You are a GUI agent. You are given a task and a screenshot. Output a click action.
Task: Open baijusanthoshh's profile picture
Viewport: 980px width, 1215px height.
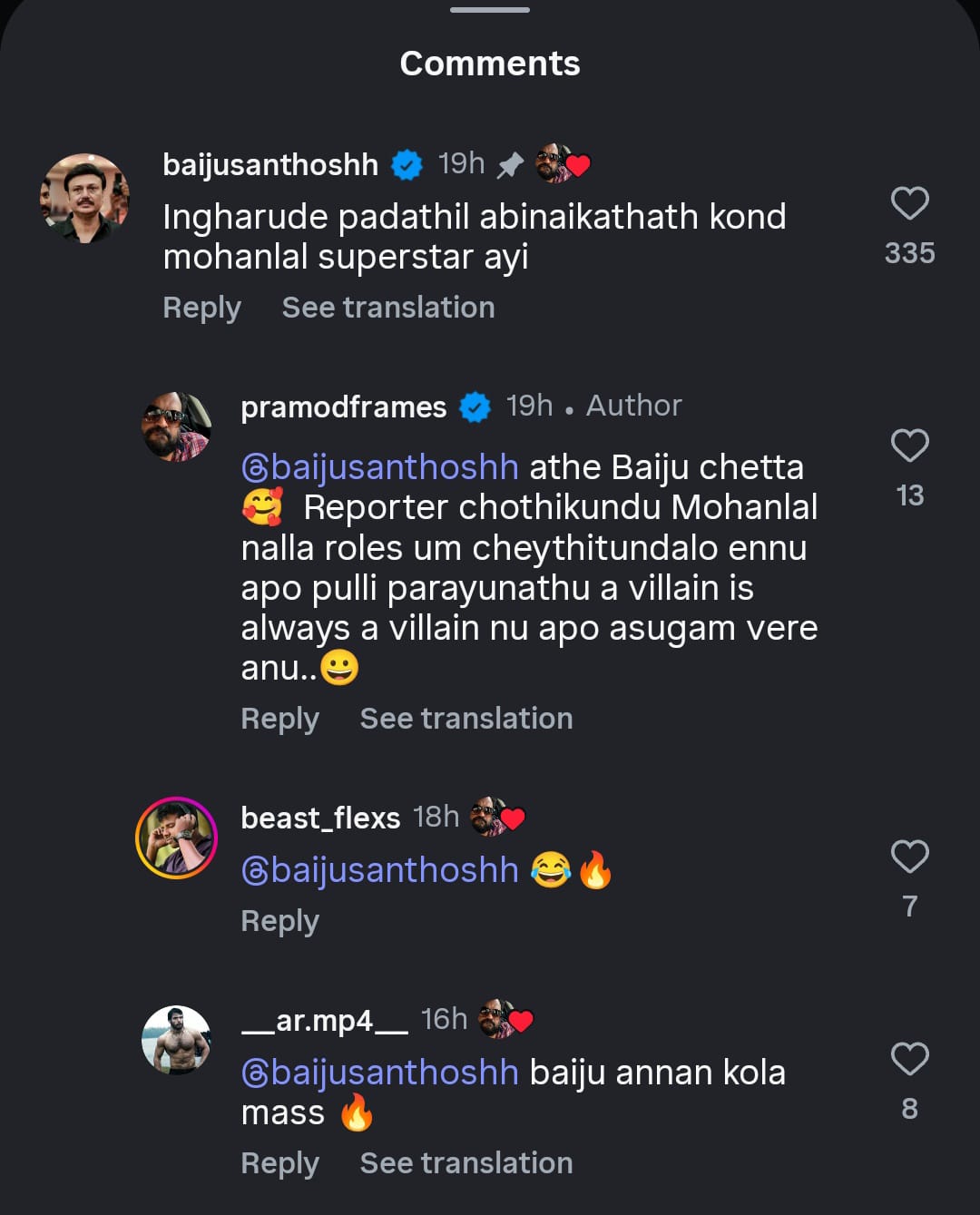coord(85,198)
